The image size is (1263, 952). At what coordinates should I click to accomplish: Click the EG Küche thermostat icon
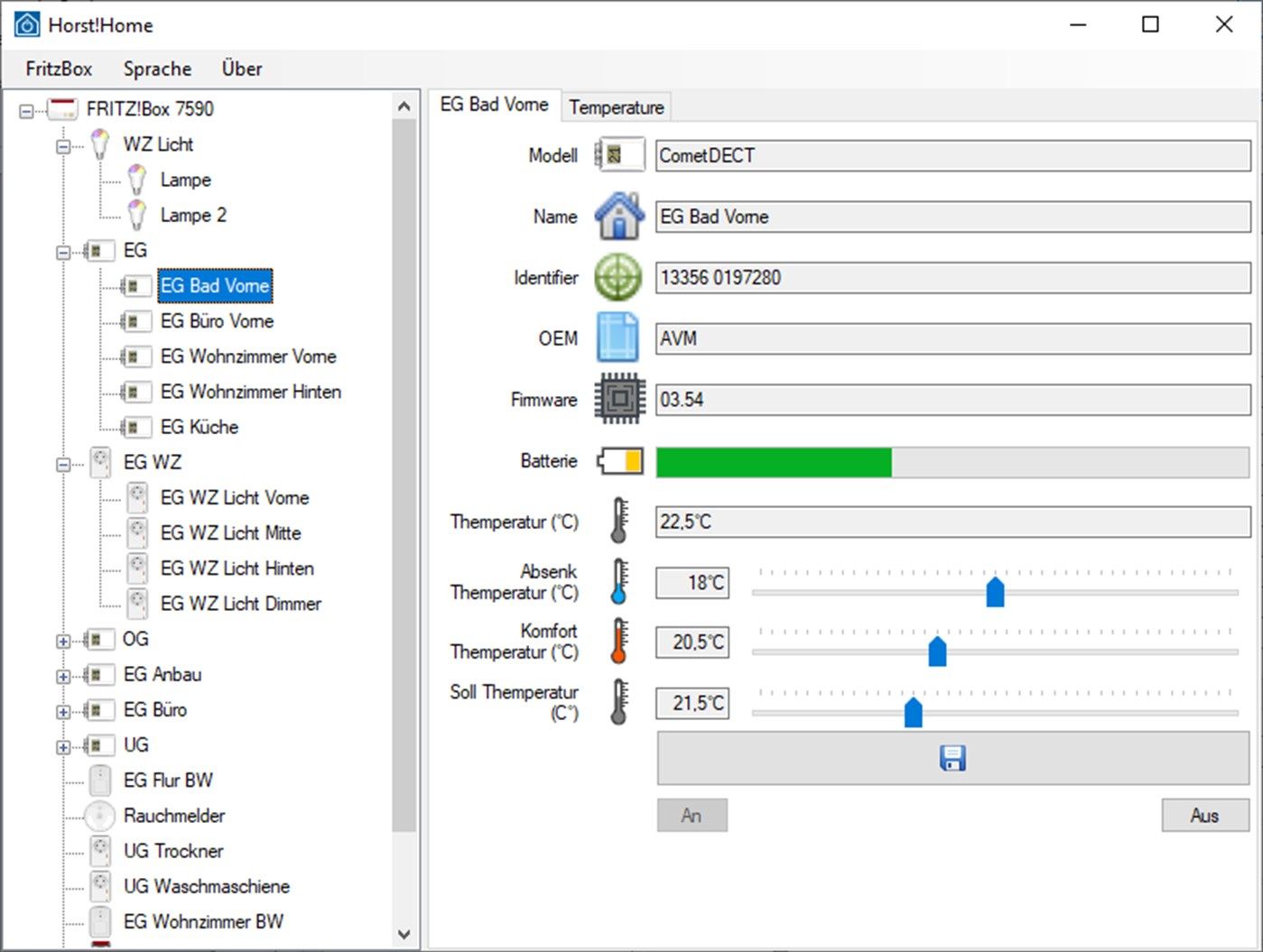pos(135,427)
